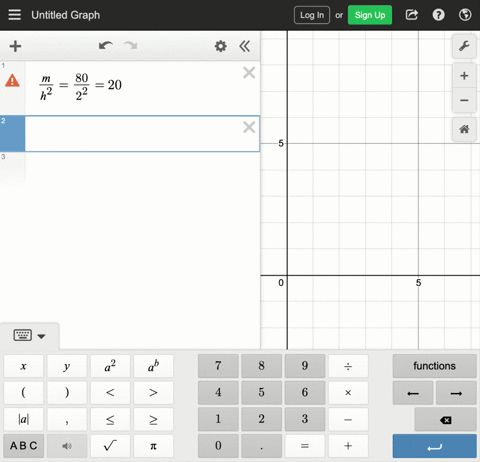
Task: Tap digit 2 on keypad
Action: pos(261,419)
